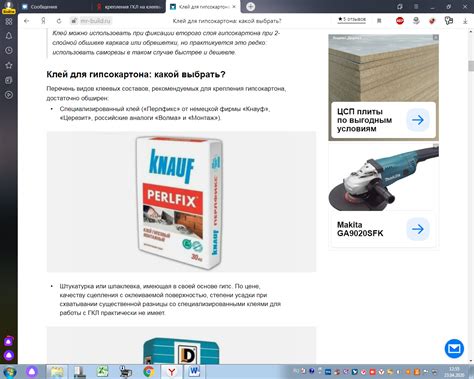Go back using the browser back arrow
Screen dimensions: 474x379
[26, 21]
